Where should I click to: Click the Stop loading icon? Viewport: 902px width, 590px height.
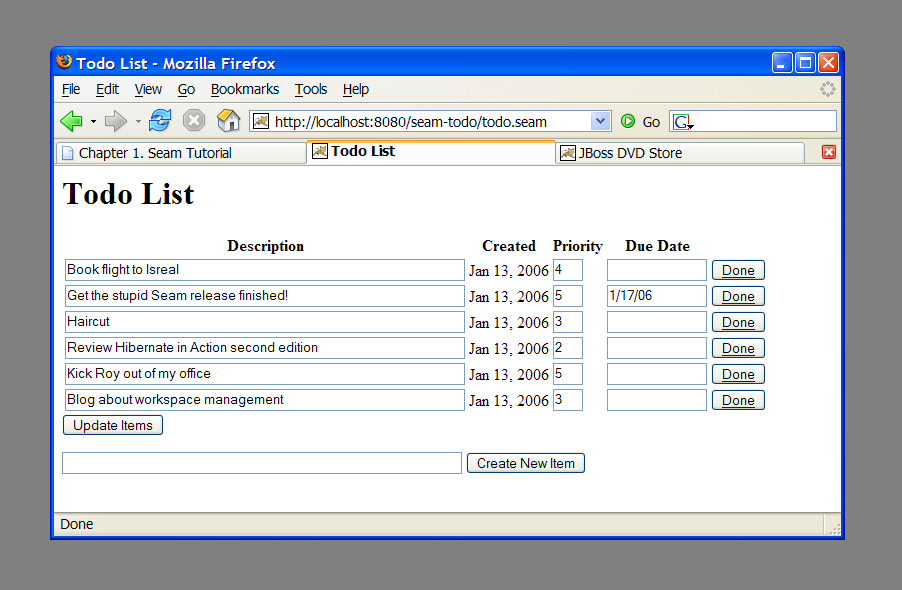pos(194,121)
